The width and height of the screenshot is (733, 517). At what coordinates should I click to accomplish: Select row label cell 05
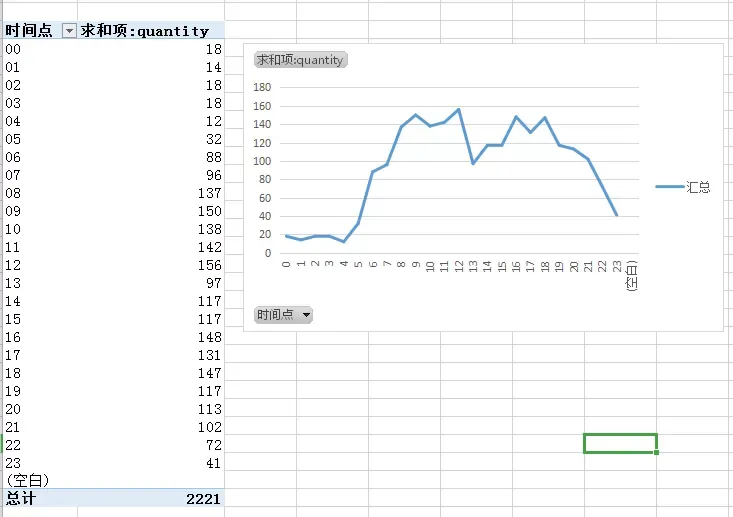(x=41, y=139)
